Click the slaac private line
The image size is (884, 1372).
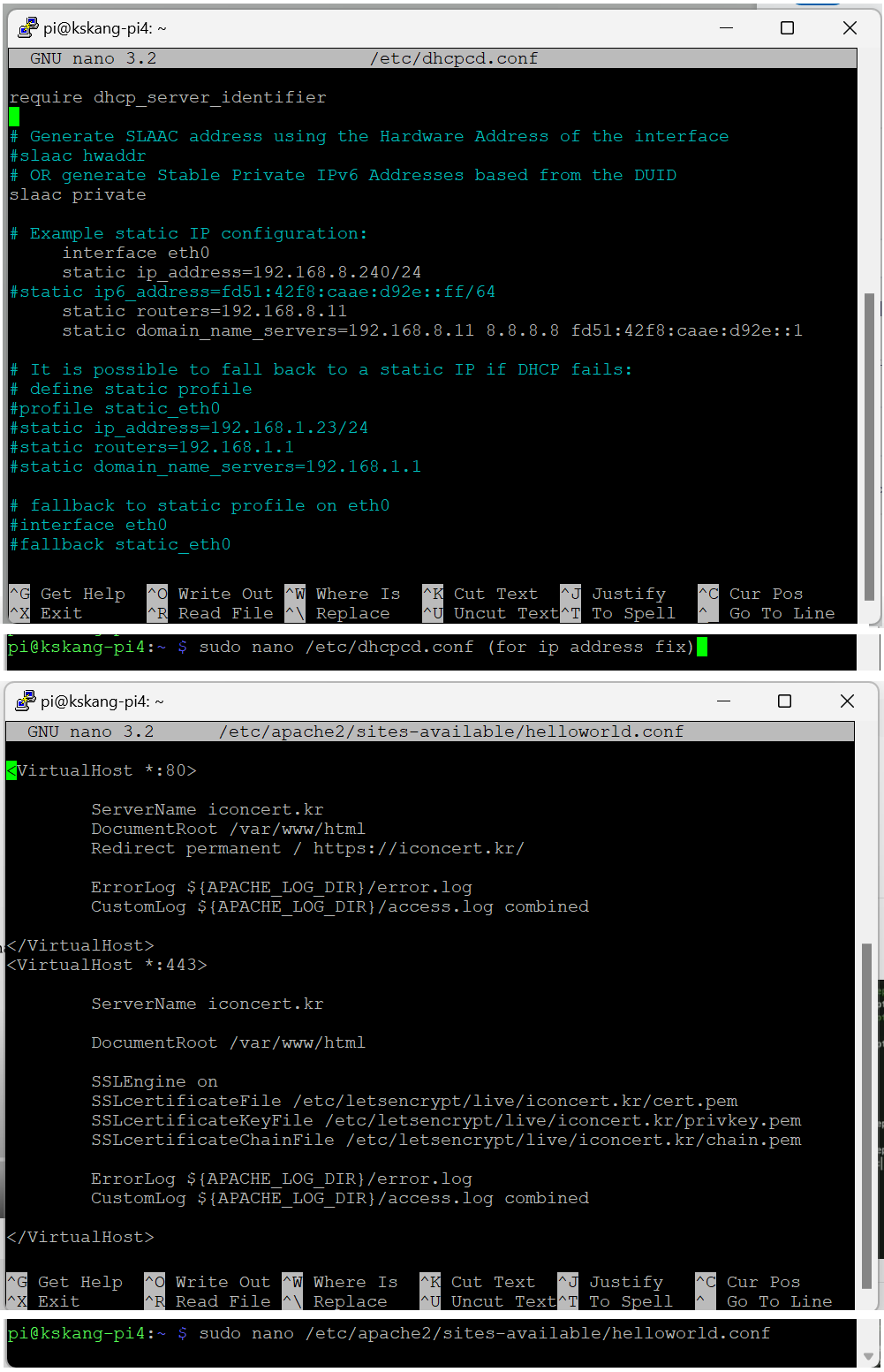tap(78, 194)
